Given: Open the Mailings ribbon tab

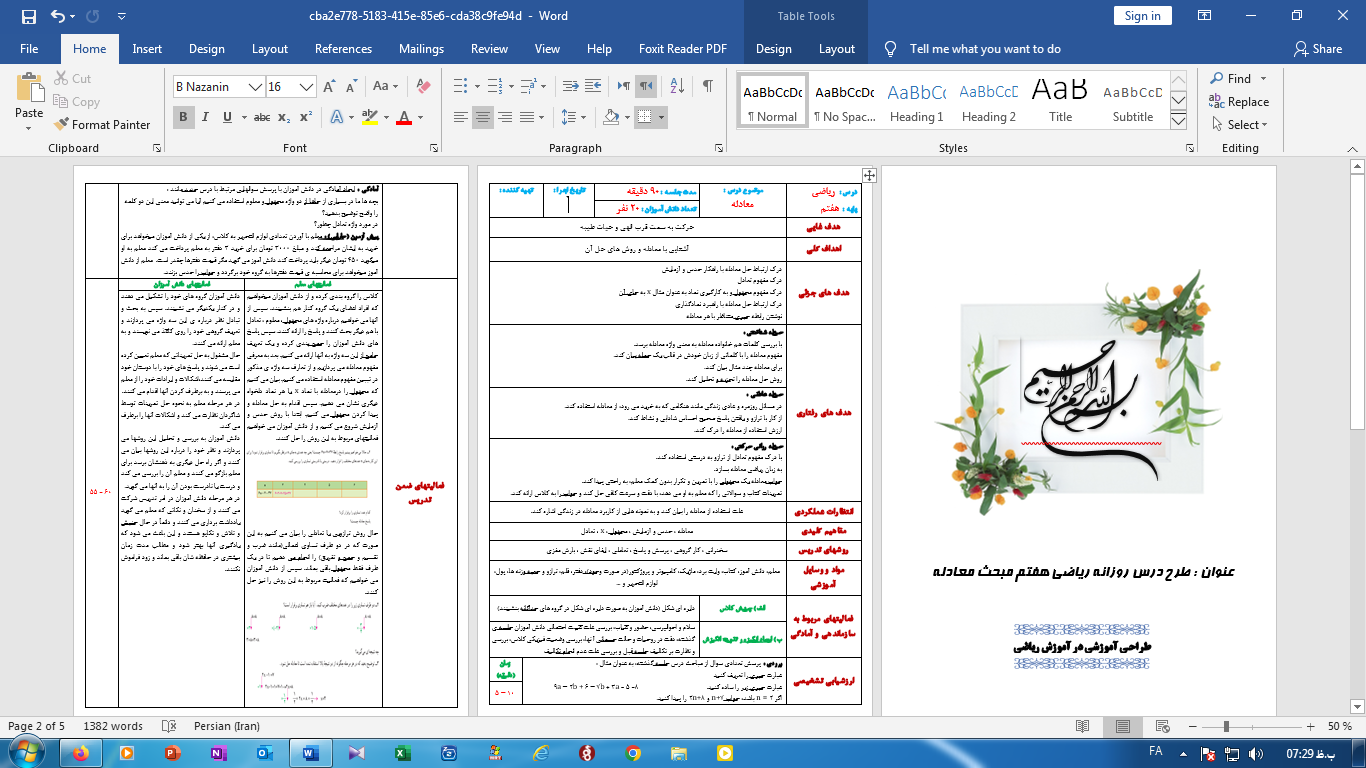Looking at the screenshot, I should 421,49.
